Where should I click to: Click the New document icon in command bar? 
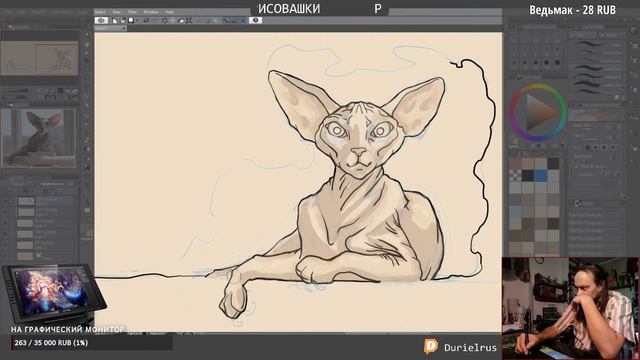tap(115, 20)
